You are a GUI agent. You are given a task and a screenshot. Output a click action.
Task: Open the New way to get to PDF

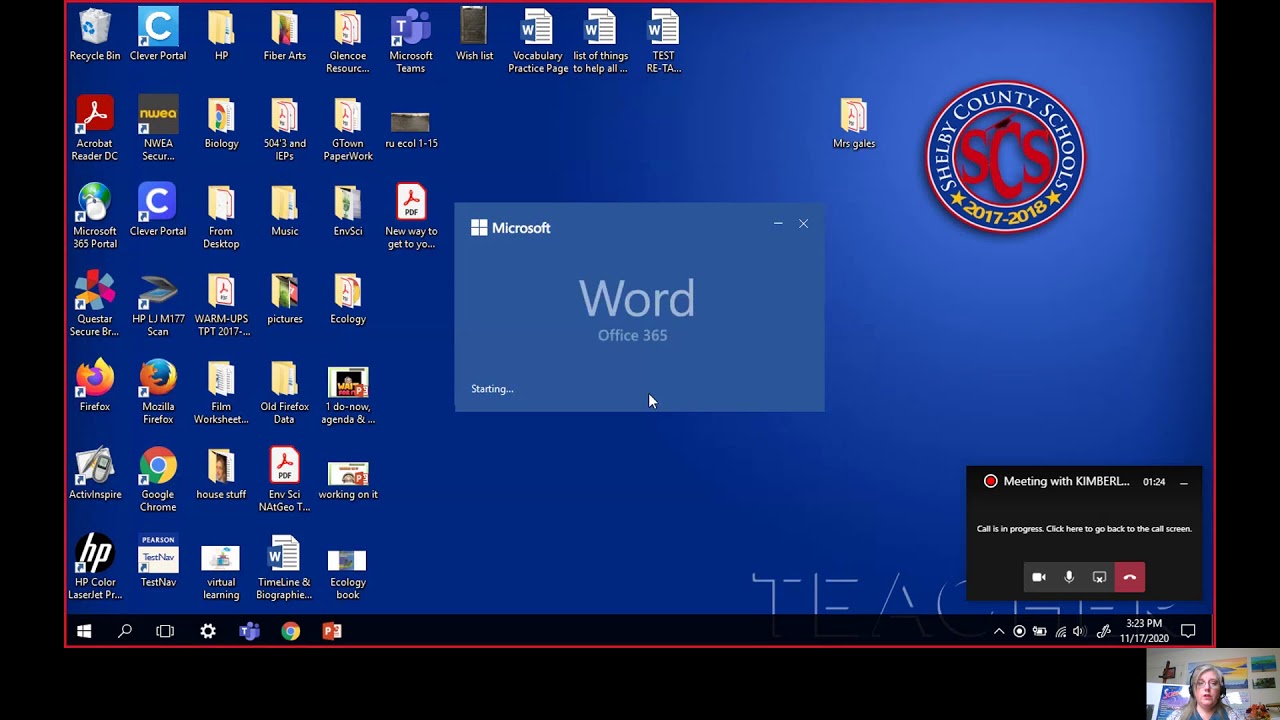(x=411, y=216)
